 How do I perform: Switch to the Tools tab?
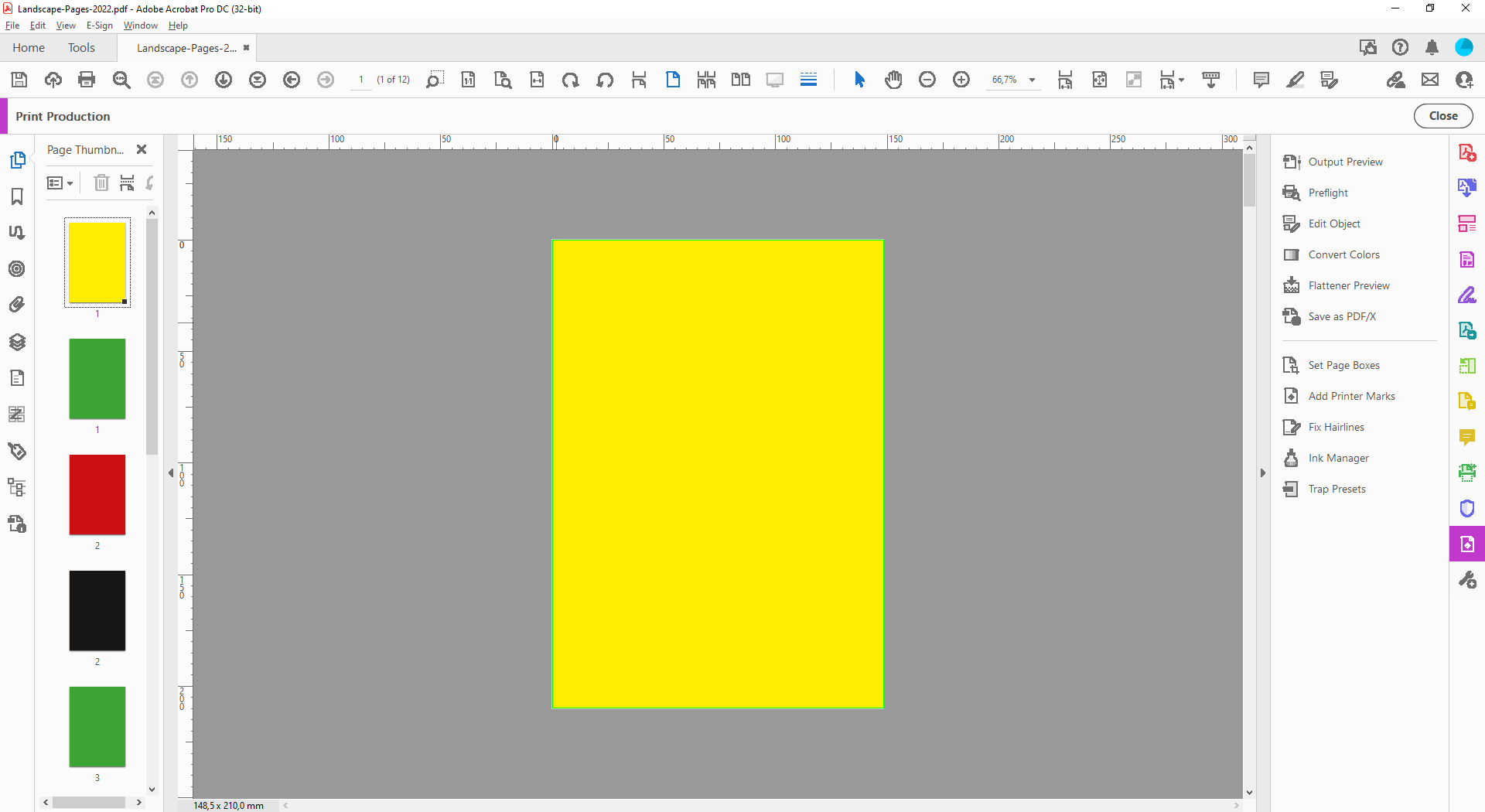[x=81, y=47]
